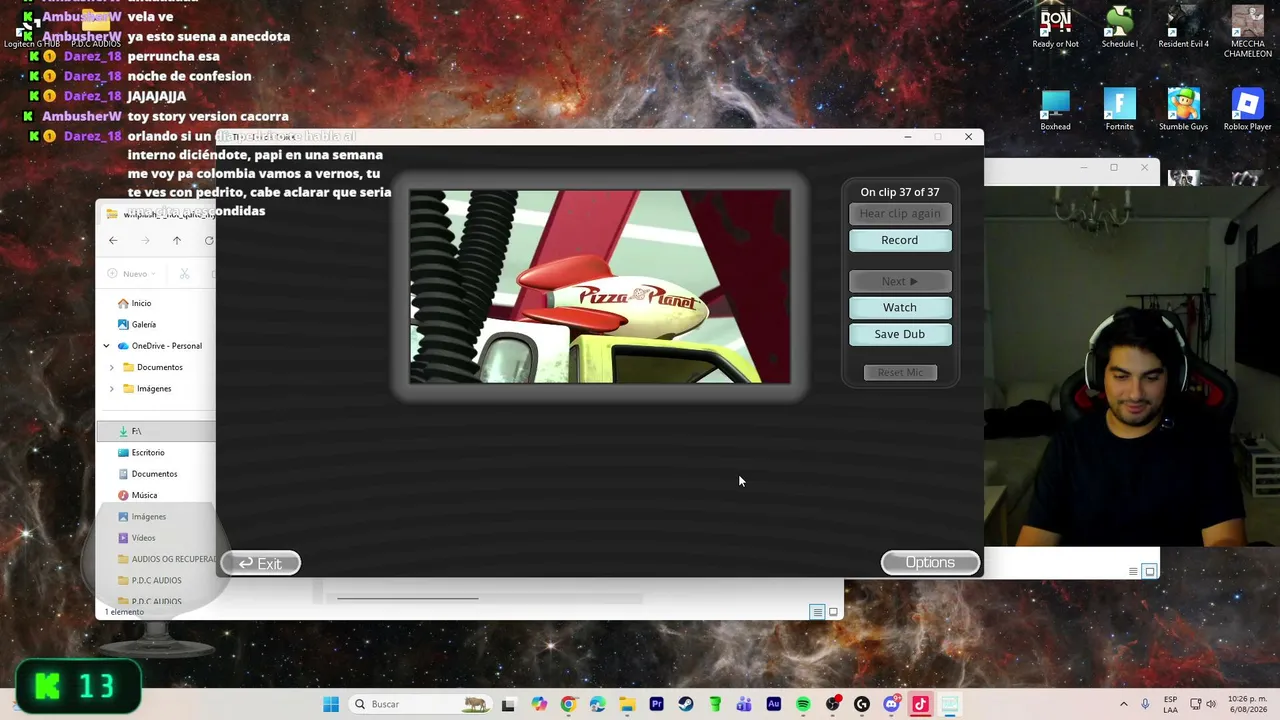Viewport: 1280px width, 720px height.
Task: Open Microsoft Edge from the taskbar
Action: tap(597, 704)
